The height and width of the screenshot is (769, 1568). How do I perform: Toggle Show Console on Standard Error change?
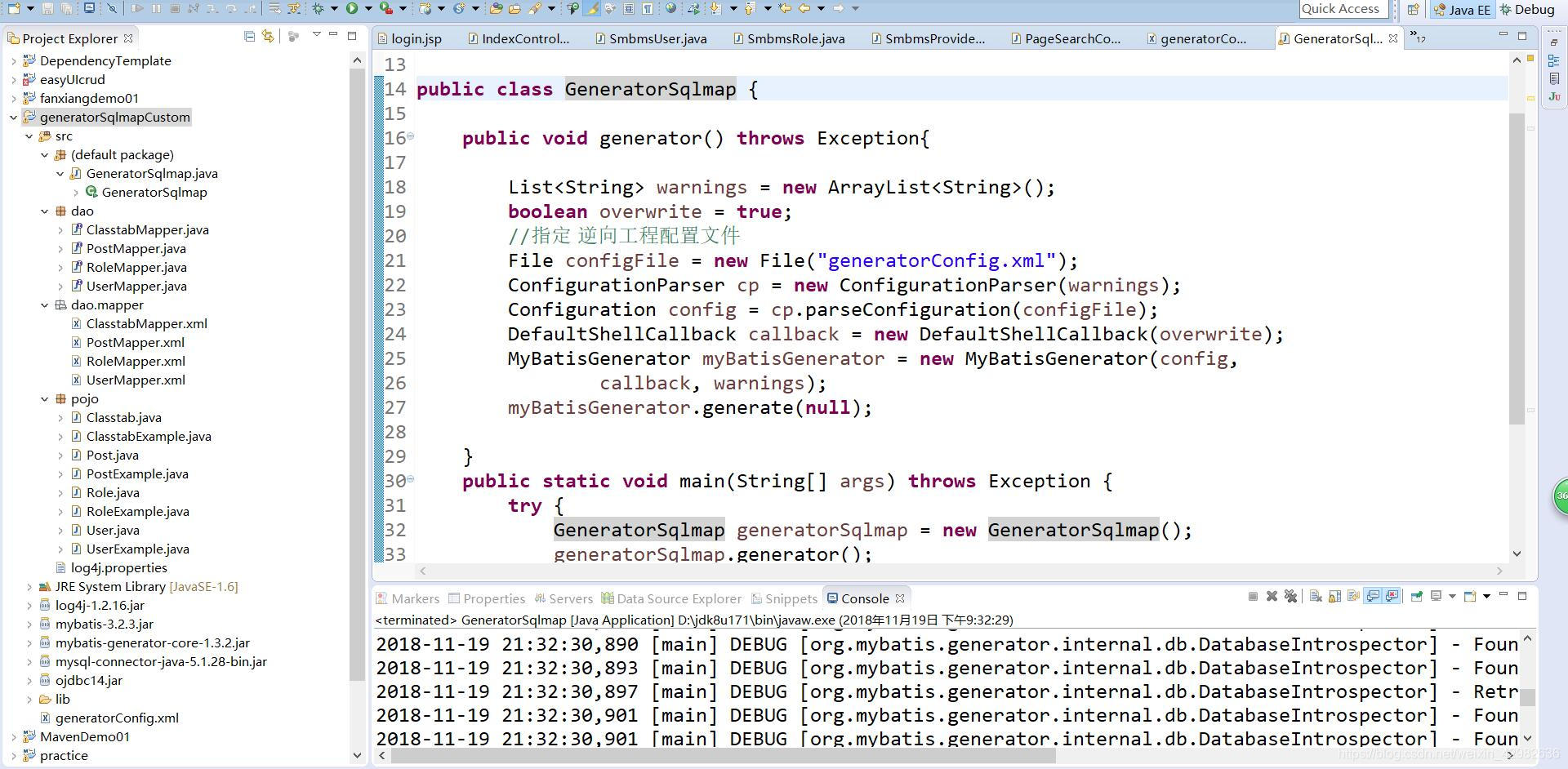tap(1392, 596)
